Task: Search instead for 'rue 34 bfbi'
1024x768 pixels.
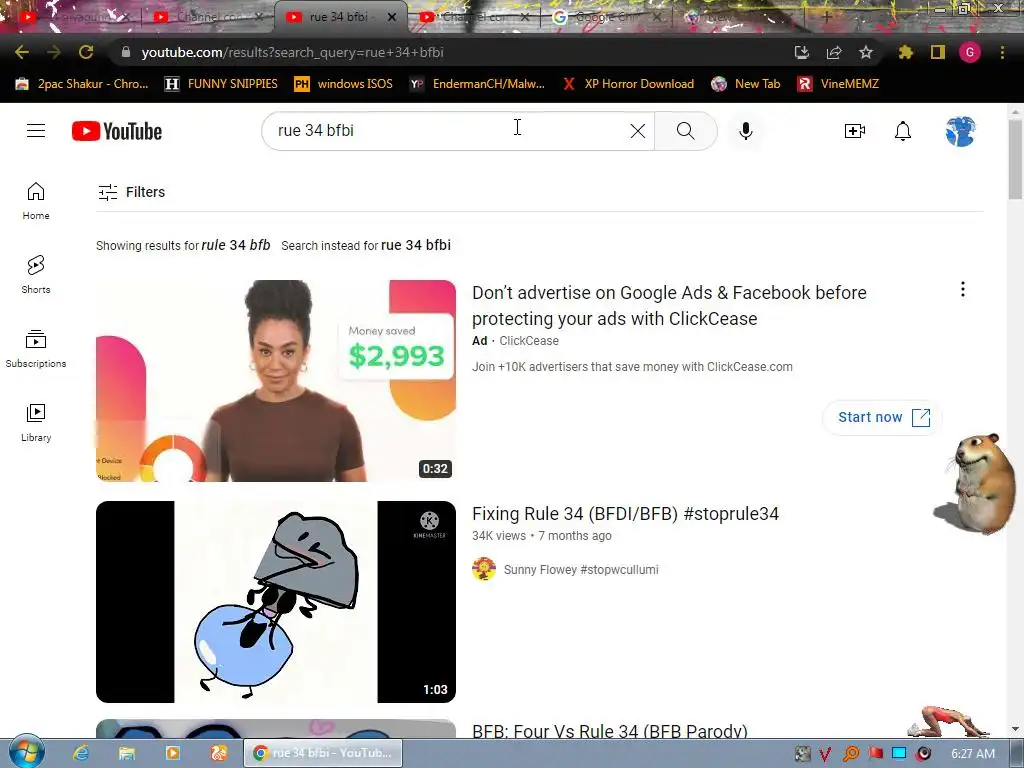Action: [x=415, y=245]
